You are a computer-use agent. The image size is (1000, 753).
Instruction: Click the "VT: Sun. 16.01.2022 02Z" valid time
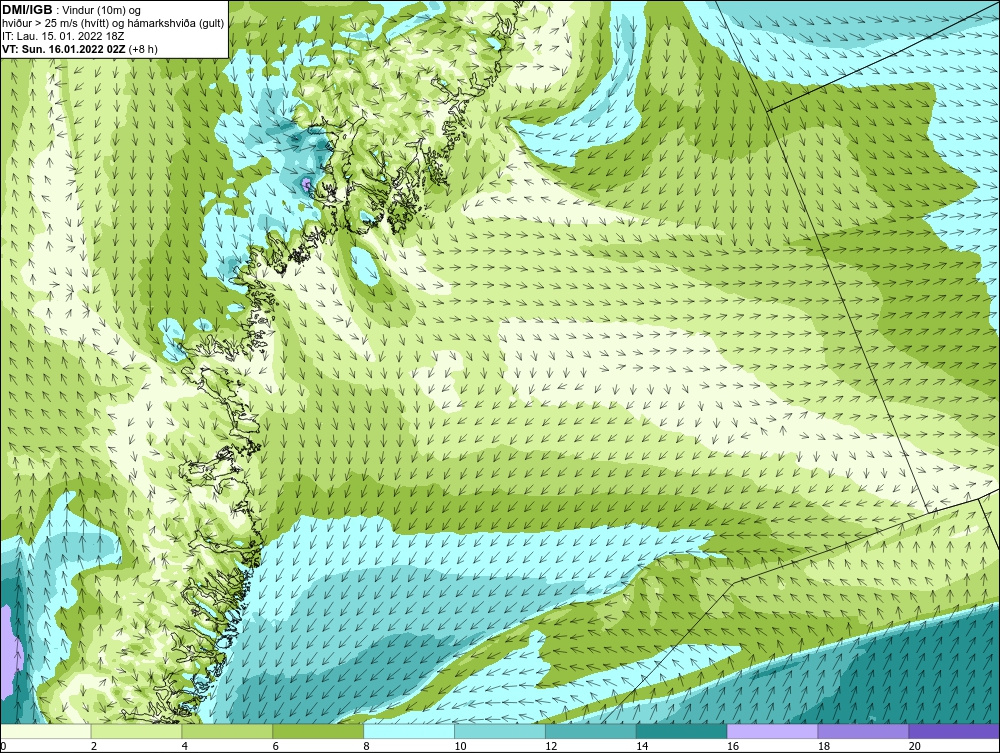click(x=64, y=49)
